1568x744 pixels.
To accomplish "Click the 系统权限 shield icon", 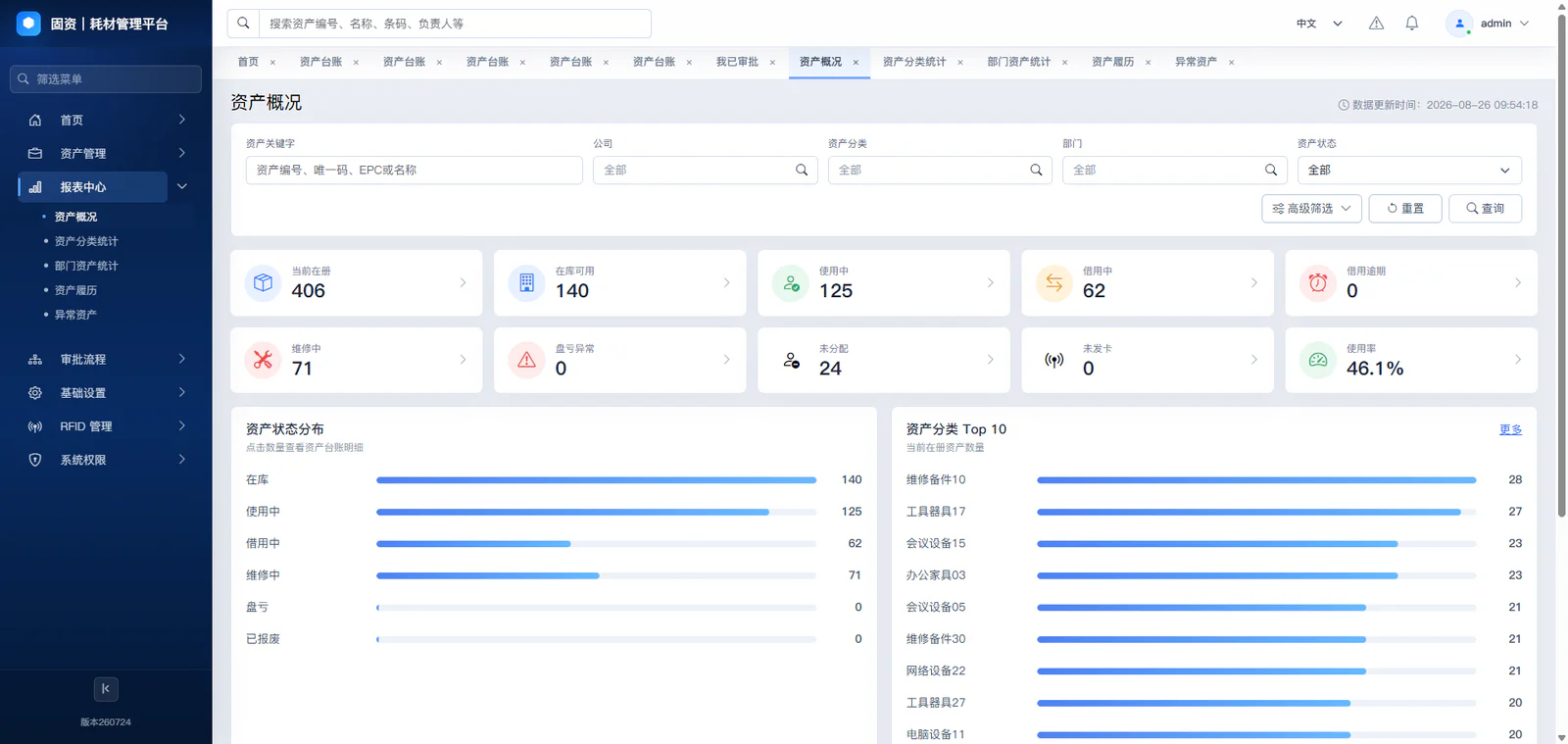I will [x=35, y=460].
